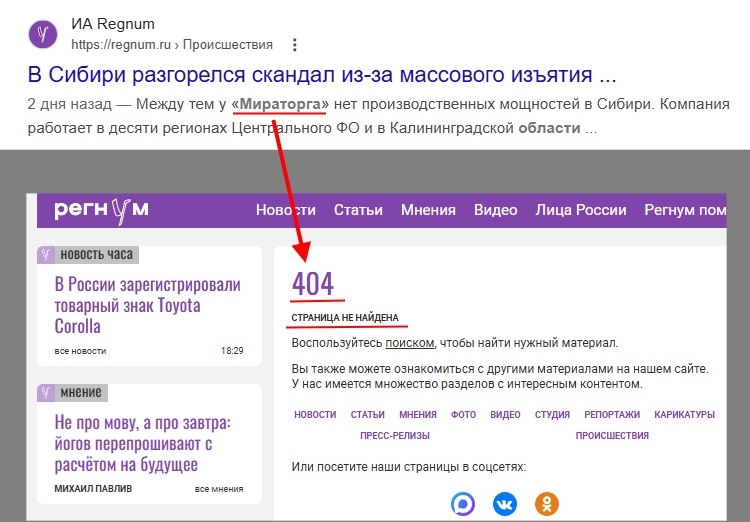The width and height of the screenshot is (750, 522).
Task: Open the РЕПОРТАЖИ section link
Action: pyautogui.click(x=612, y=415)
